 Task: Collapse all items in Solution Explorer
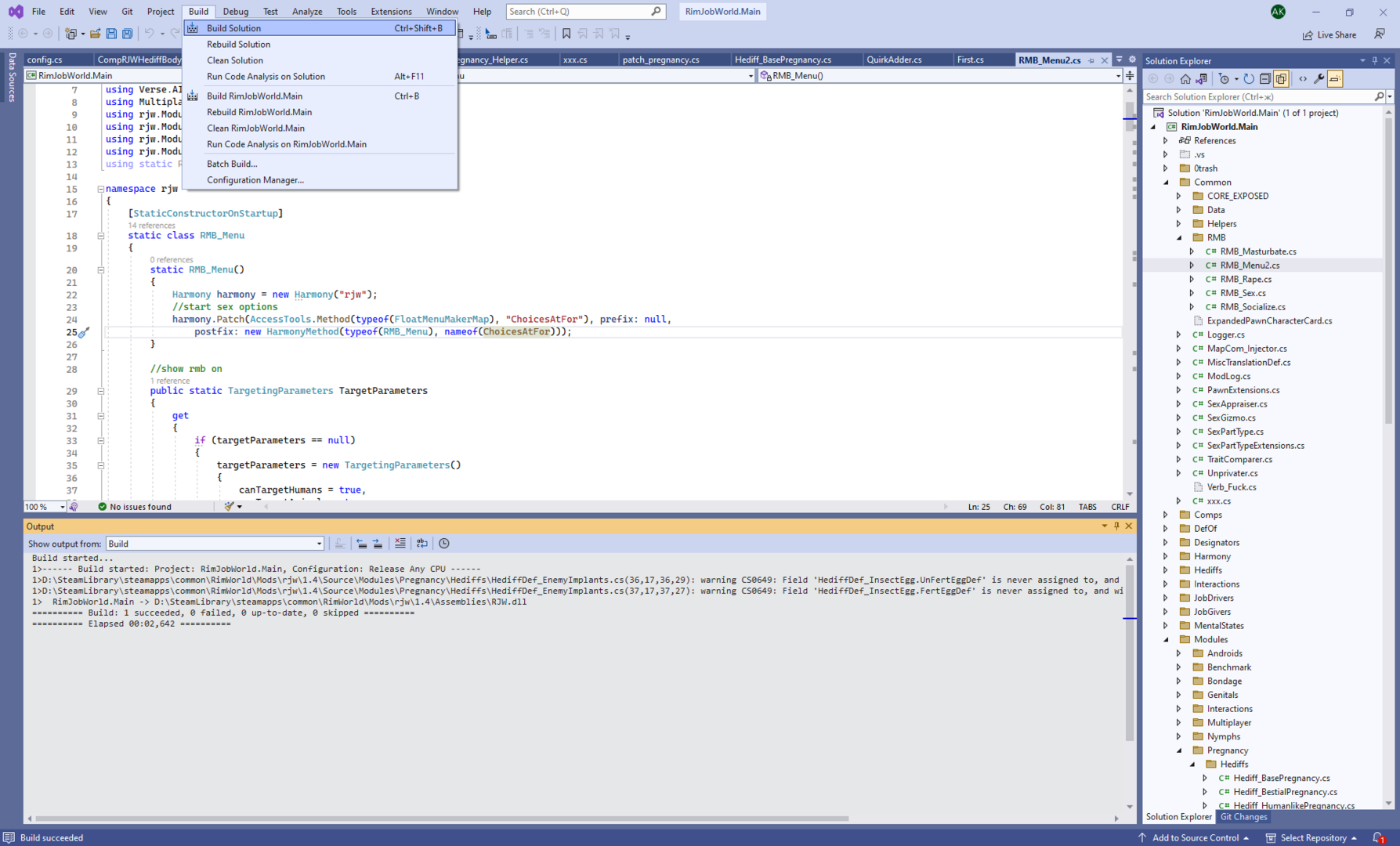[1264, 79]
